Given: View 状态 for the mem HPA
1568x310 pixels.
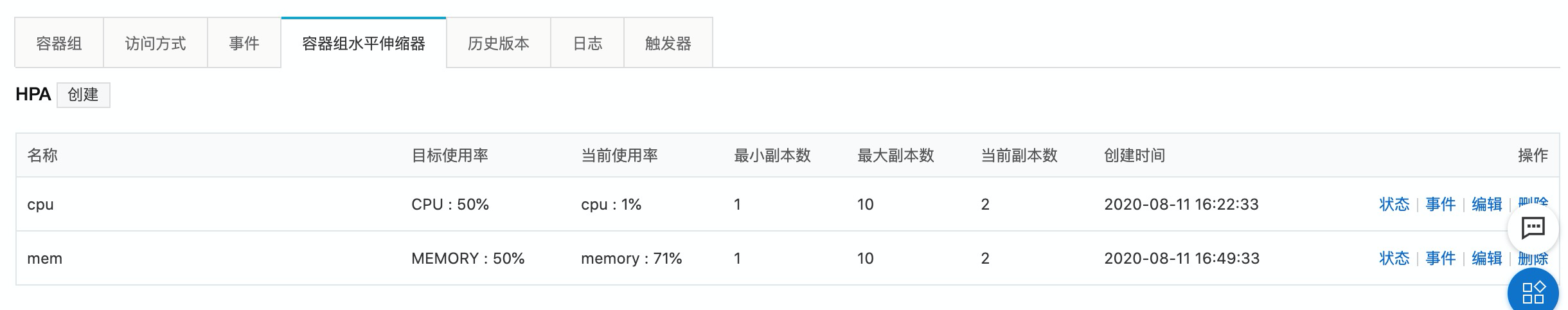Looking at the screenshot, I should point(1394,259).
